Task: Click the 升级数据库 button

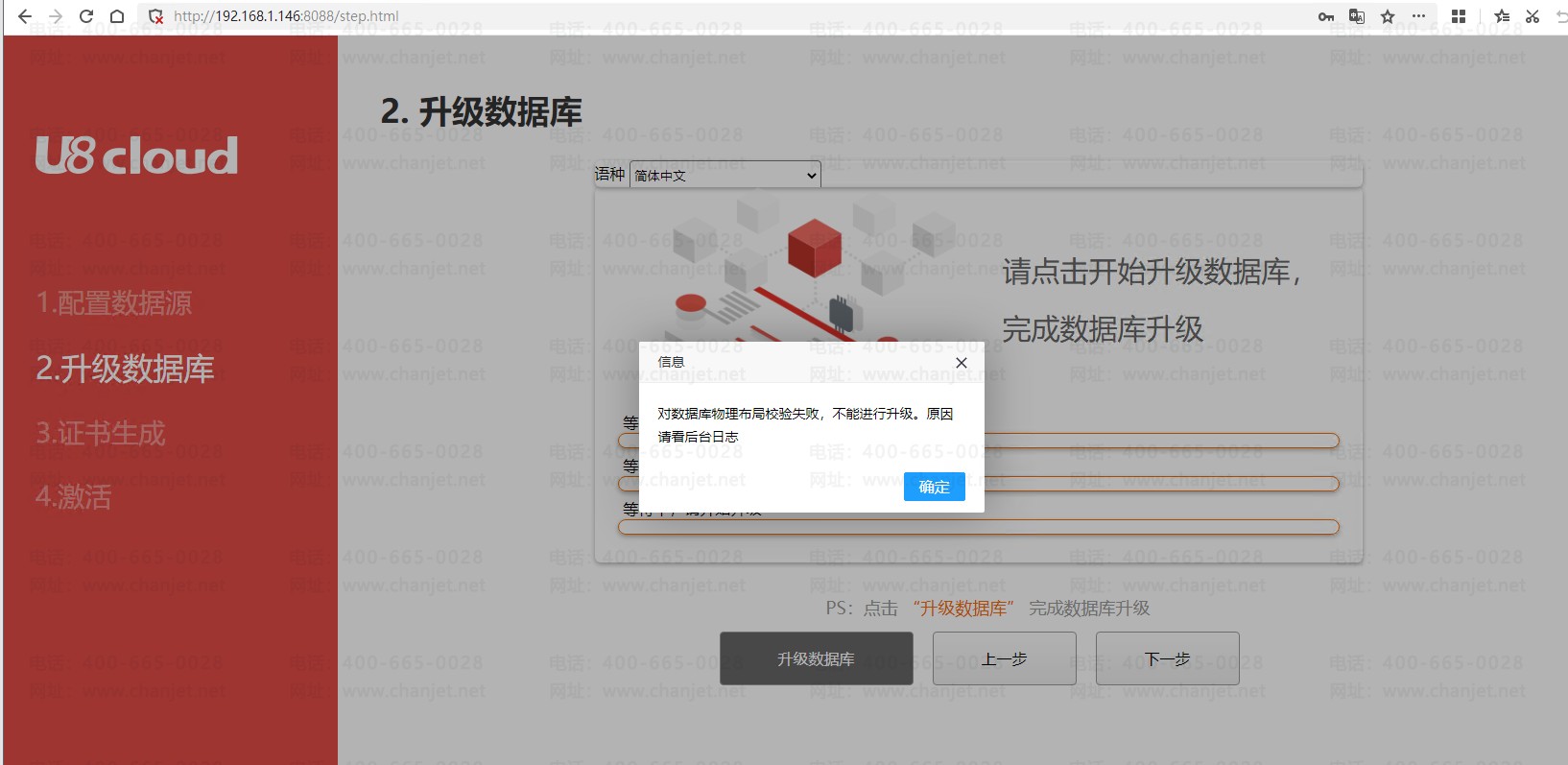Action: 817,658
